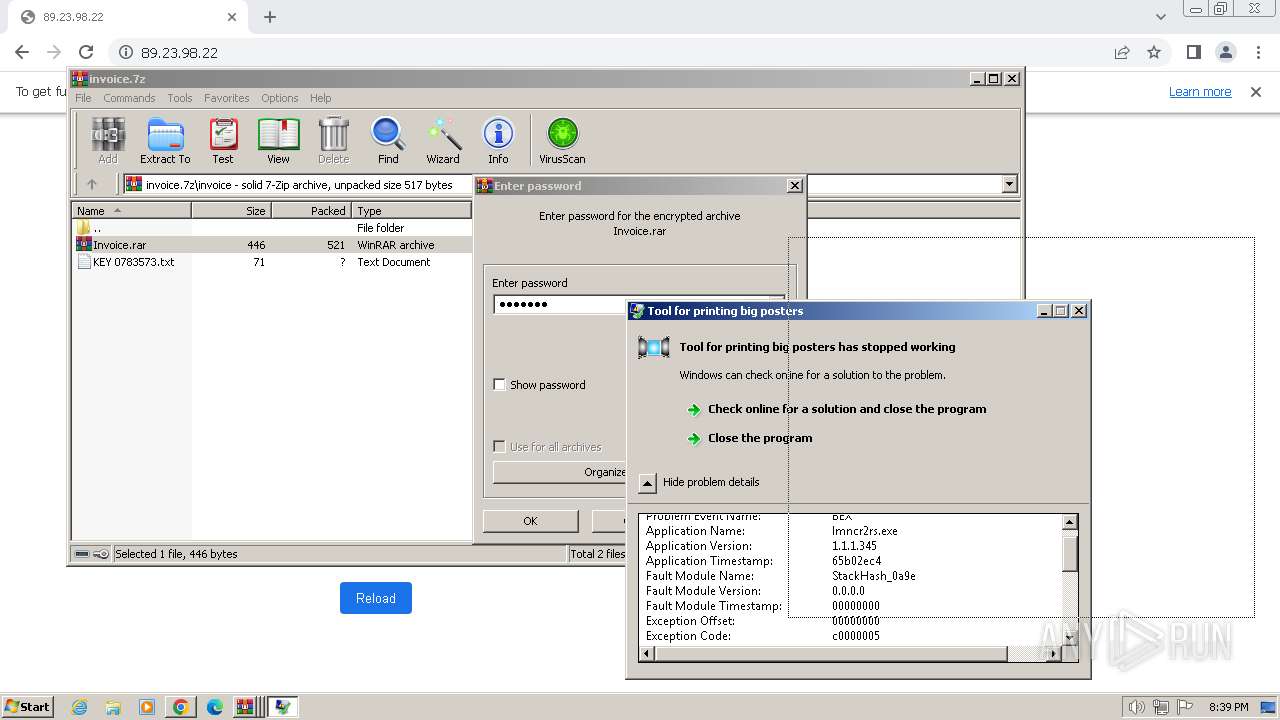Enable Show password checkbox
The width and height of the screenshot is (1280, 720).
click(500, 384)
